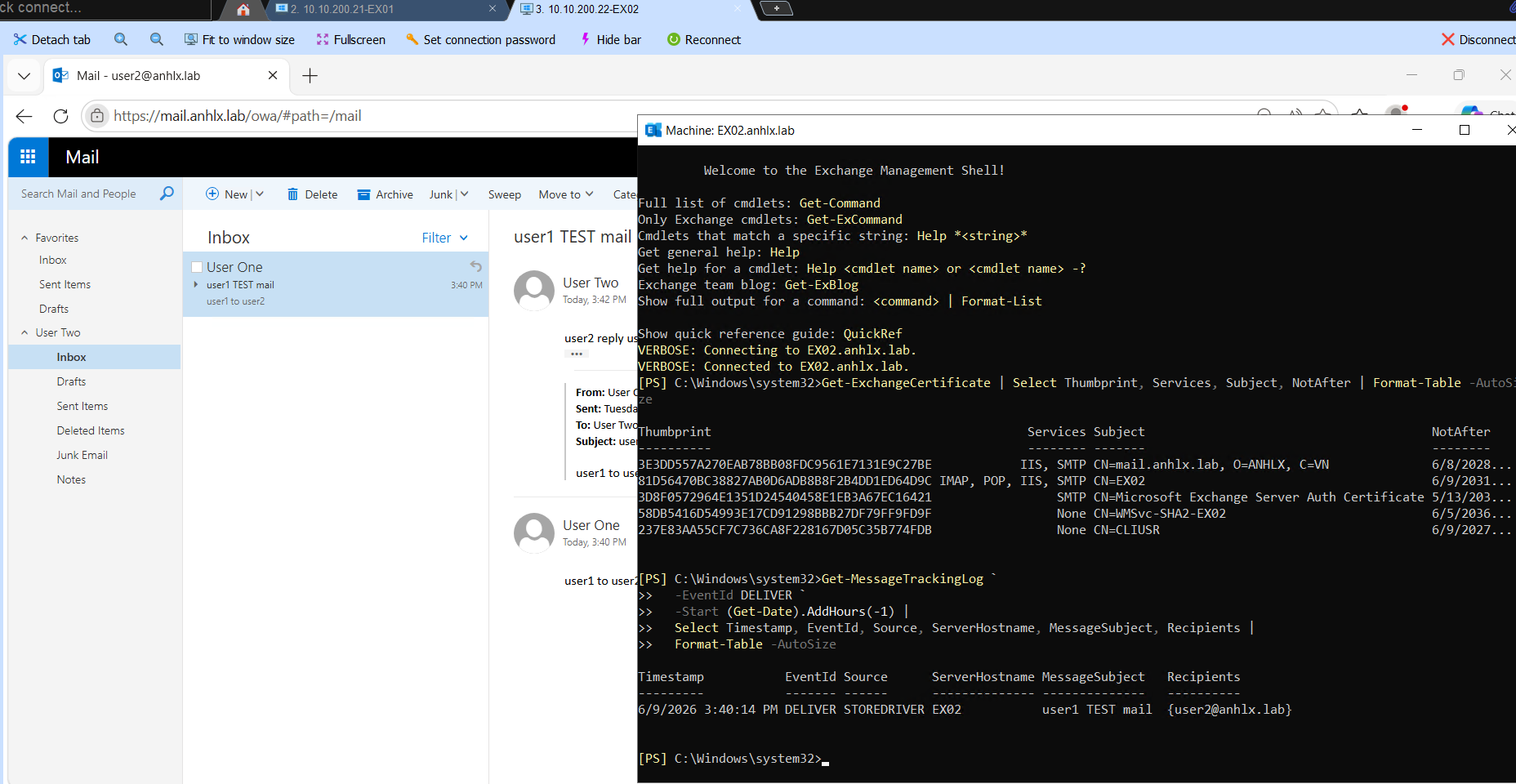Delete the selected message

tap(312, 194)
